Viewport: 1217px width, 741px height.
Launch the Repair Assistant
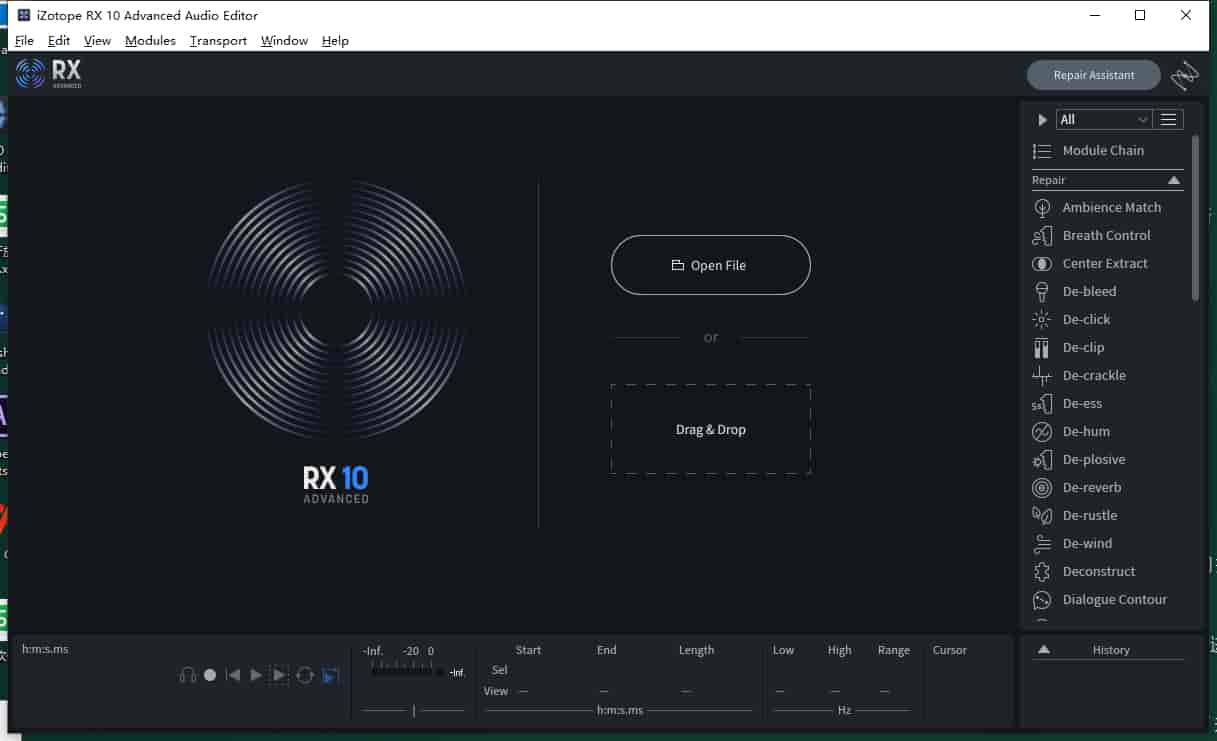(x=1092, y=74)
